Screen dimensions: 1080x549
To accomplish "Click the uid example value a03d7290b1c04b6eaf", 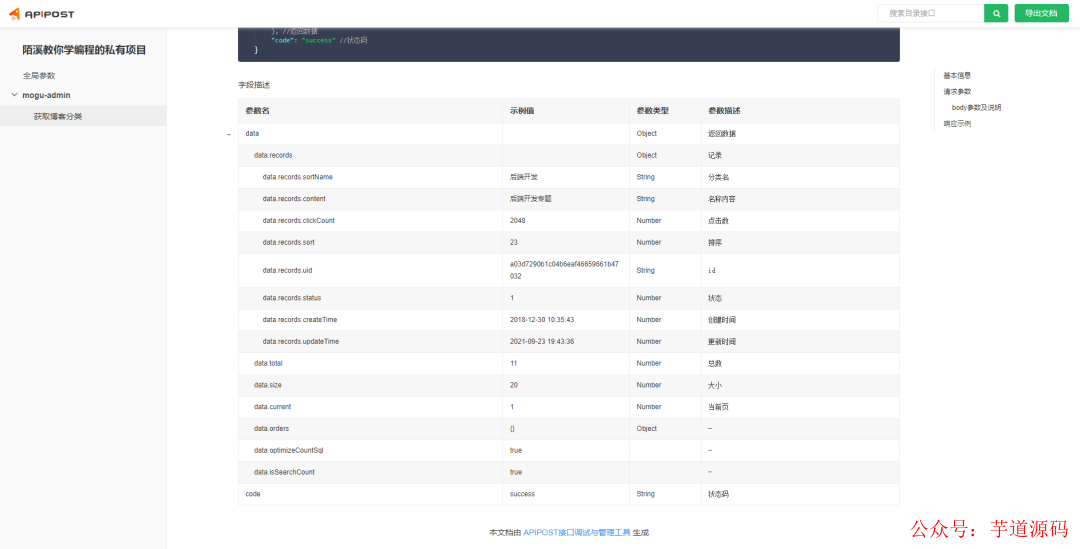I will [x=564, y=270].
